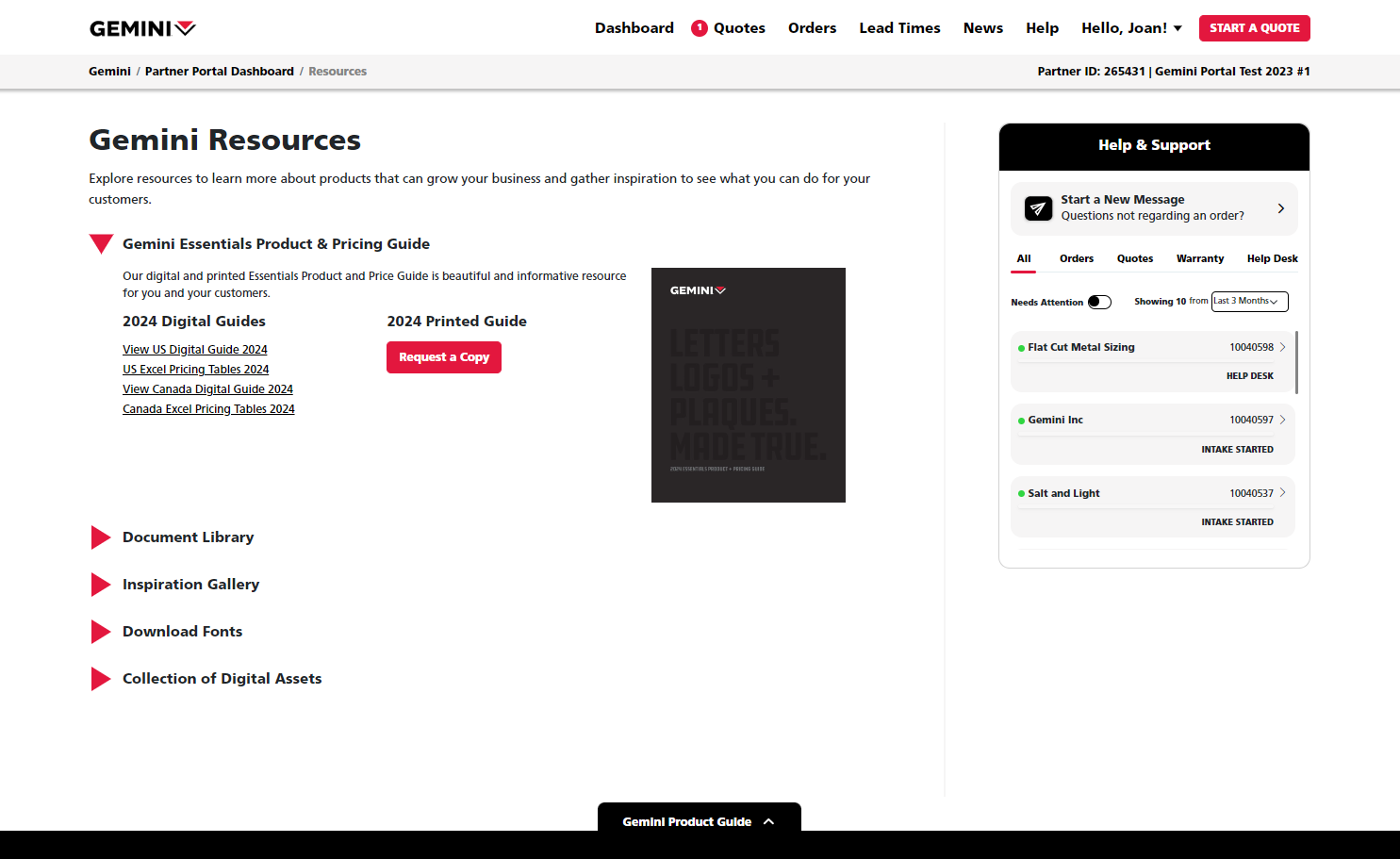Click the Request a Copy button

(x=443, y=357)
